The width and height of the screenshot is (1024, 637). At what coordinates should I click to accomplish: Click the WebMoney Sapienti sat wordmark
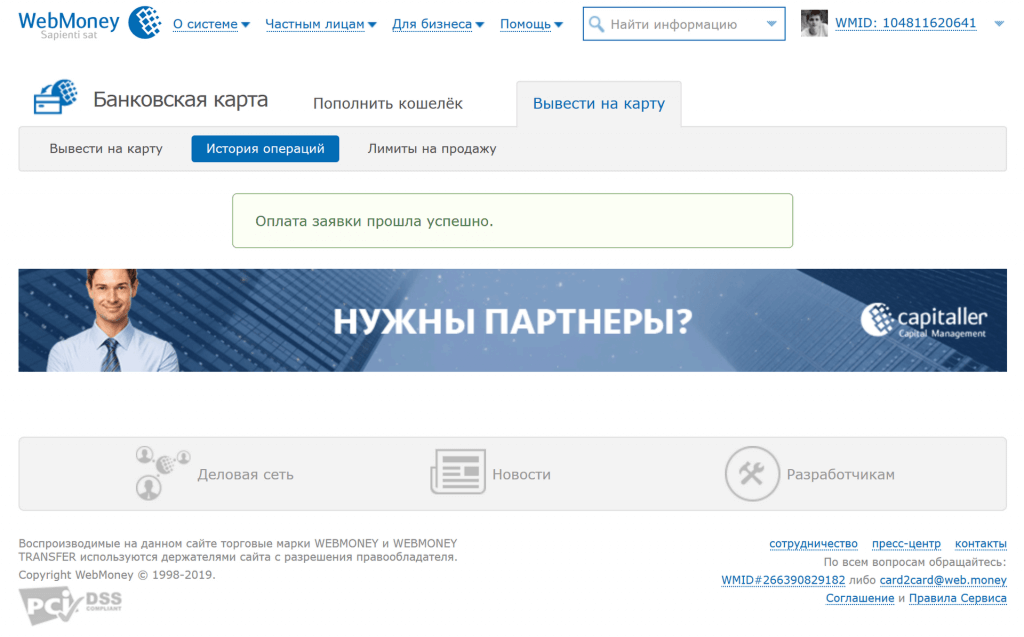point(69,25)
